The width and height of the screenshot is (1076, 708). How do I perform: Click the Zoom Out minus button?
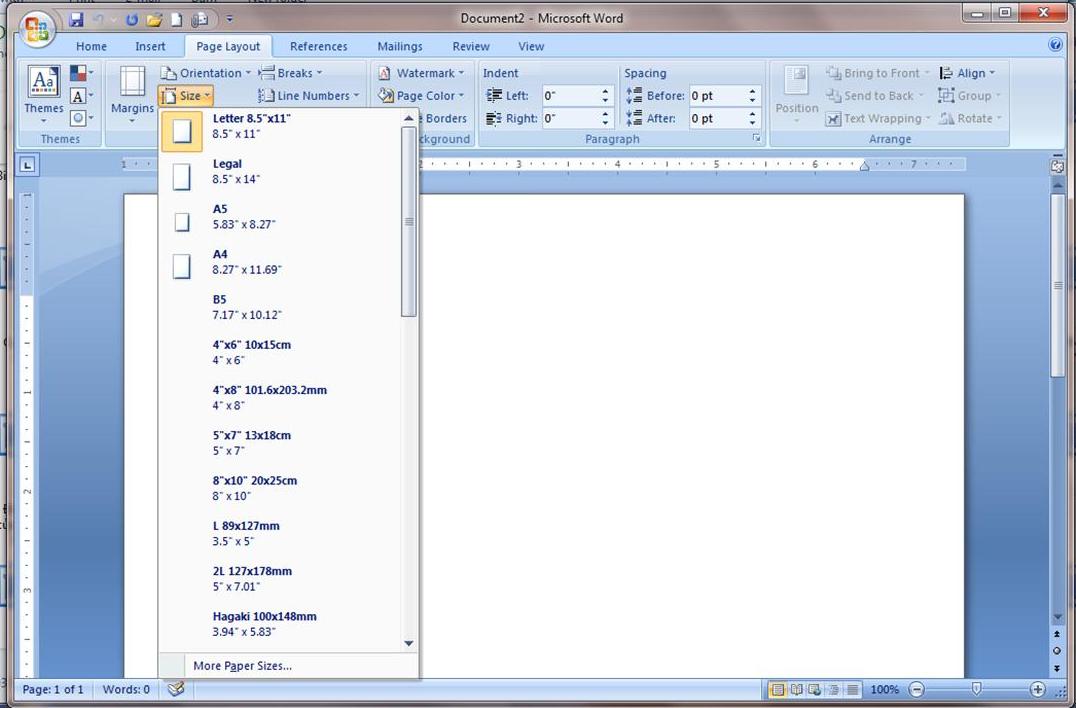(x=916, y=689)
